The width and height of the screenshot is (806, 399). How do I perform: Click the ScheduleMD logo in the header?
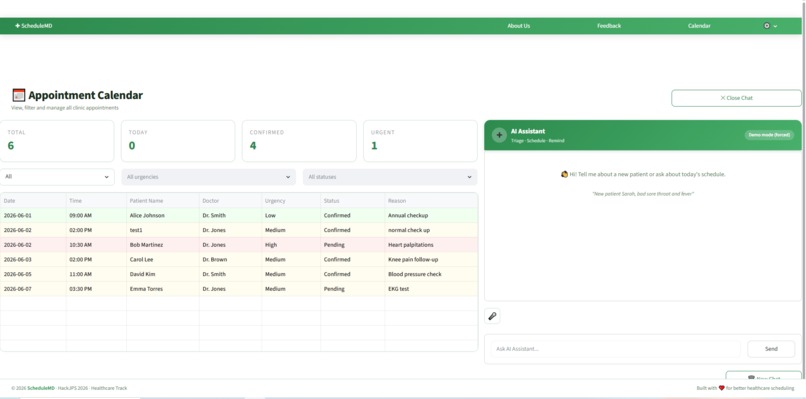(x=34, y=26)
